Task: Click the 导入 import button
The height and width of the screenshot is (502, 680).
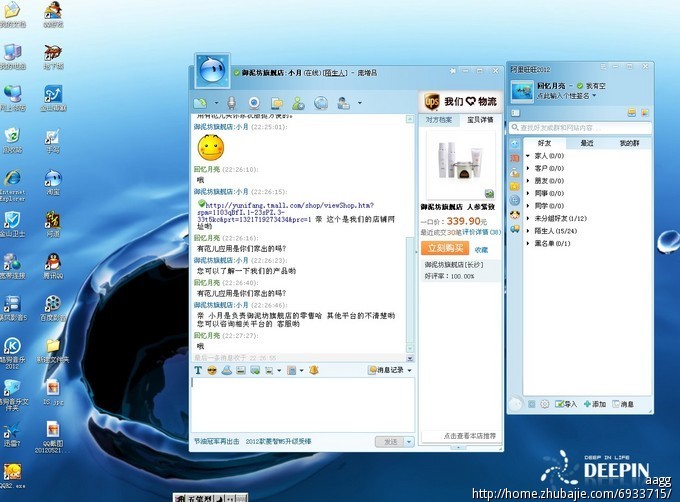Action: 566,404
